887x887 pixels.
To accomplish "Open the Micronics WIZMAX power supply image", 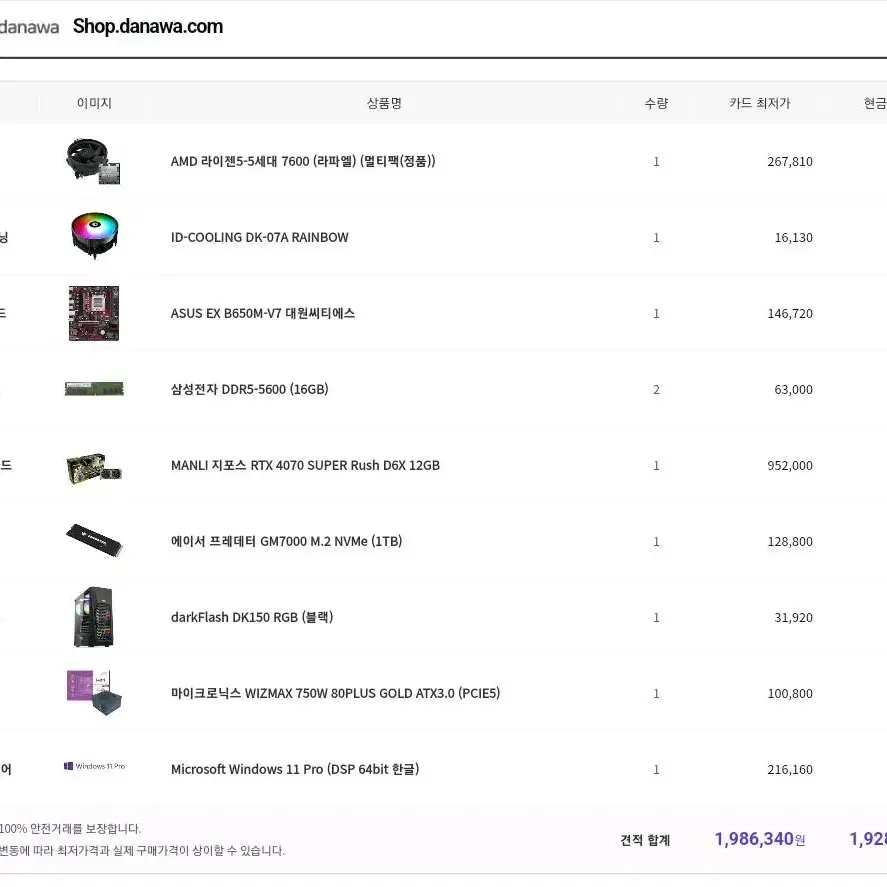I will point(94,692).
